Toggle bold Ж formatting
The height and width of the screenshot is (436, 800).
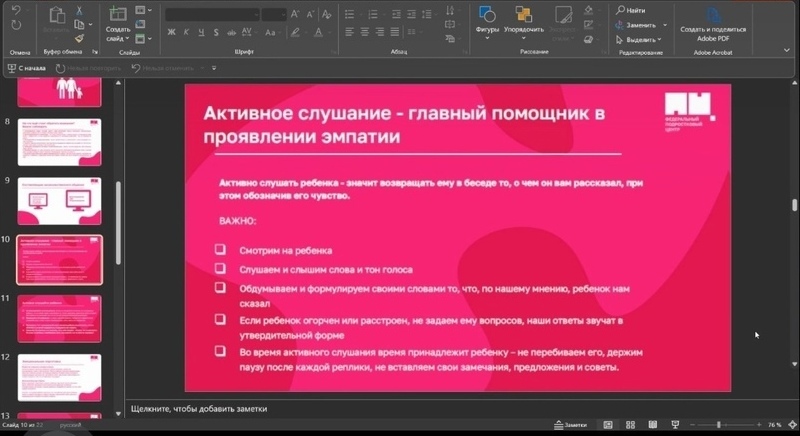tap(172, 32)
